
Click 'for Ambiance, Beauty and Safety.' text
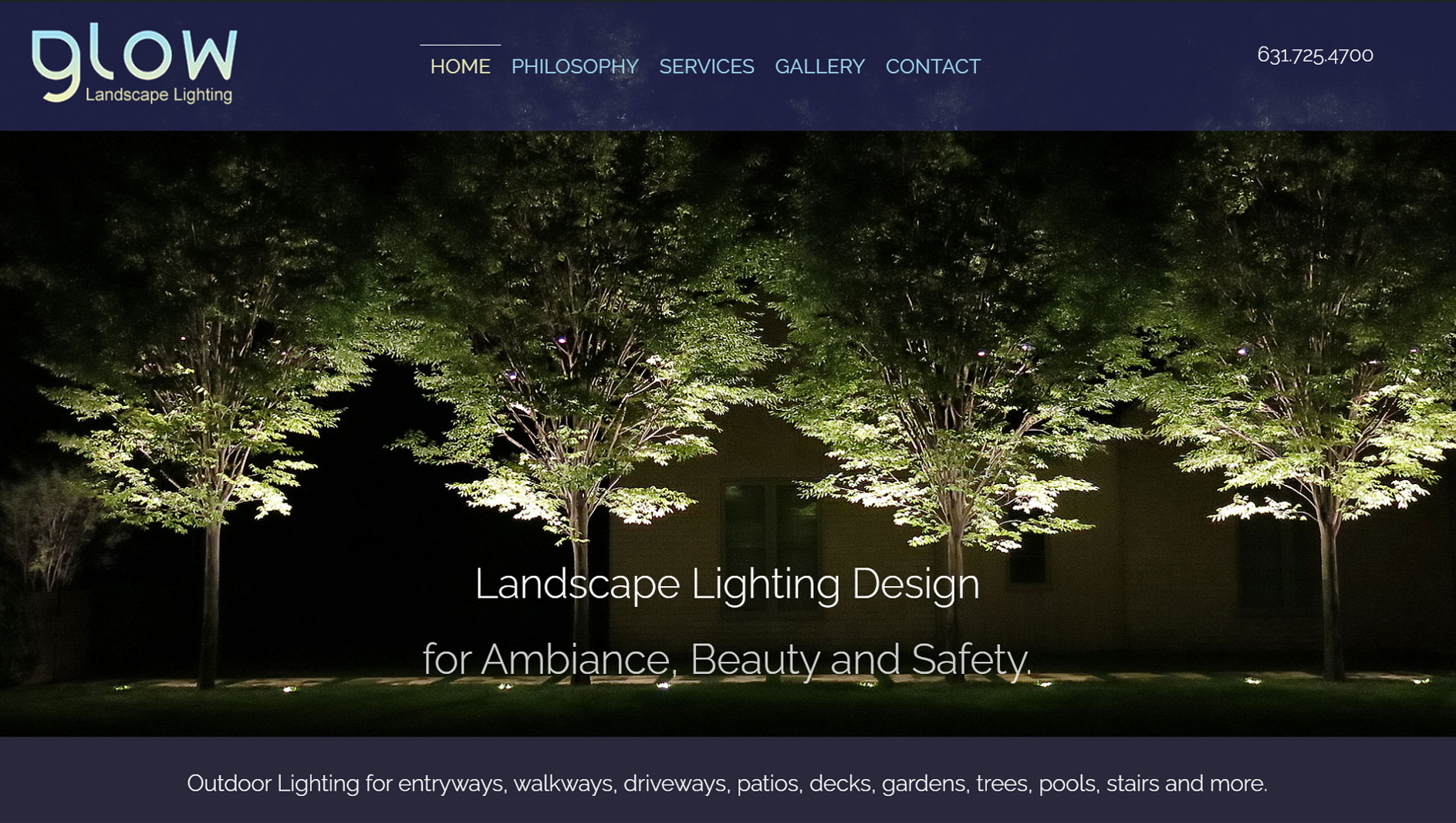coord(727,659)
